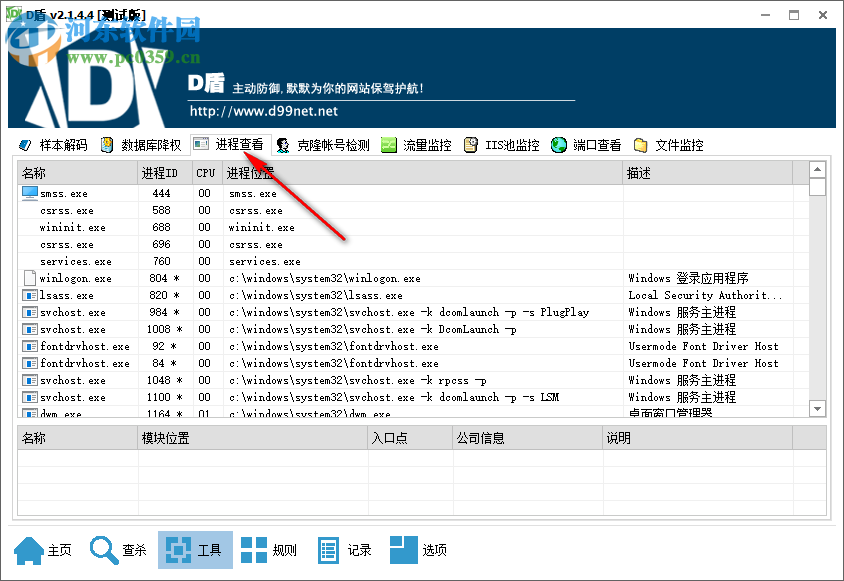This screenshot has height=581, width=844.
Task: Click the icon of fontdrvhost.exe 92
Action: [x=30, y=346]
